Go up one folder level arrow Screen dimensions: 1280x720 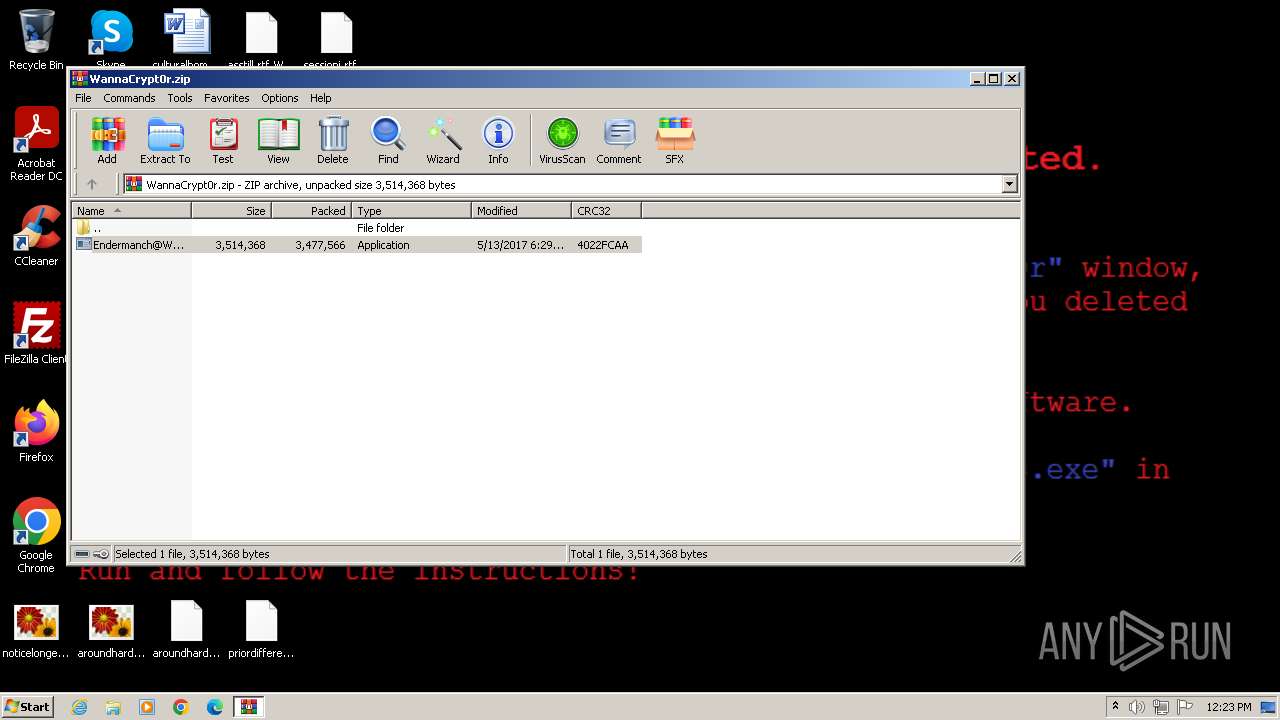click(92, 184)
